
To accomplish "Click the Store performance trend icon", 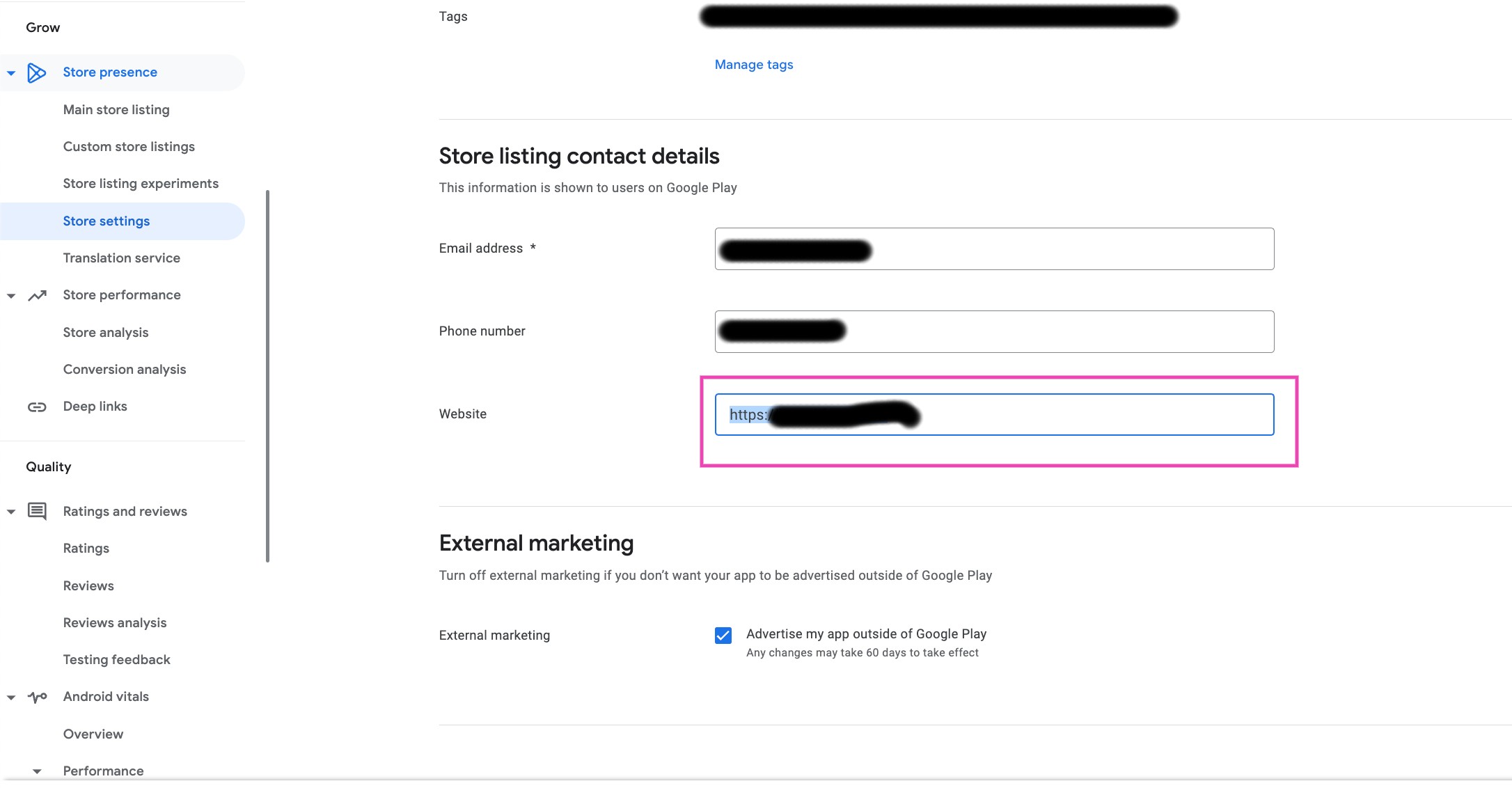I will pyautogui.click(x=37, y=294).
